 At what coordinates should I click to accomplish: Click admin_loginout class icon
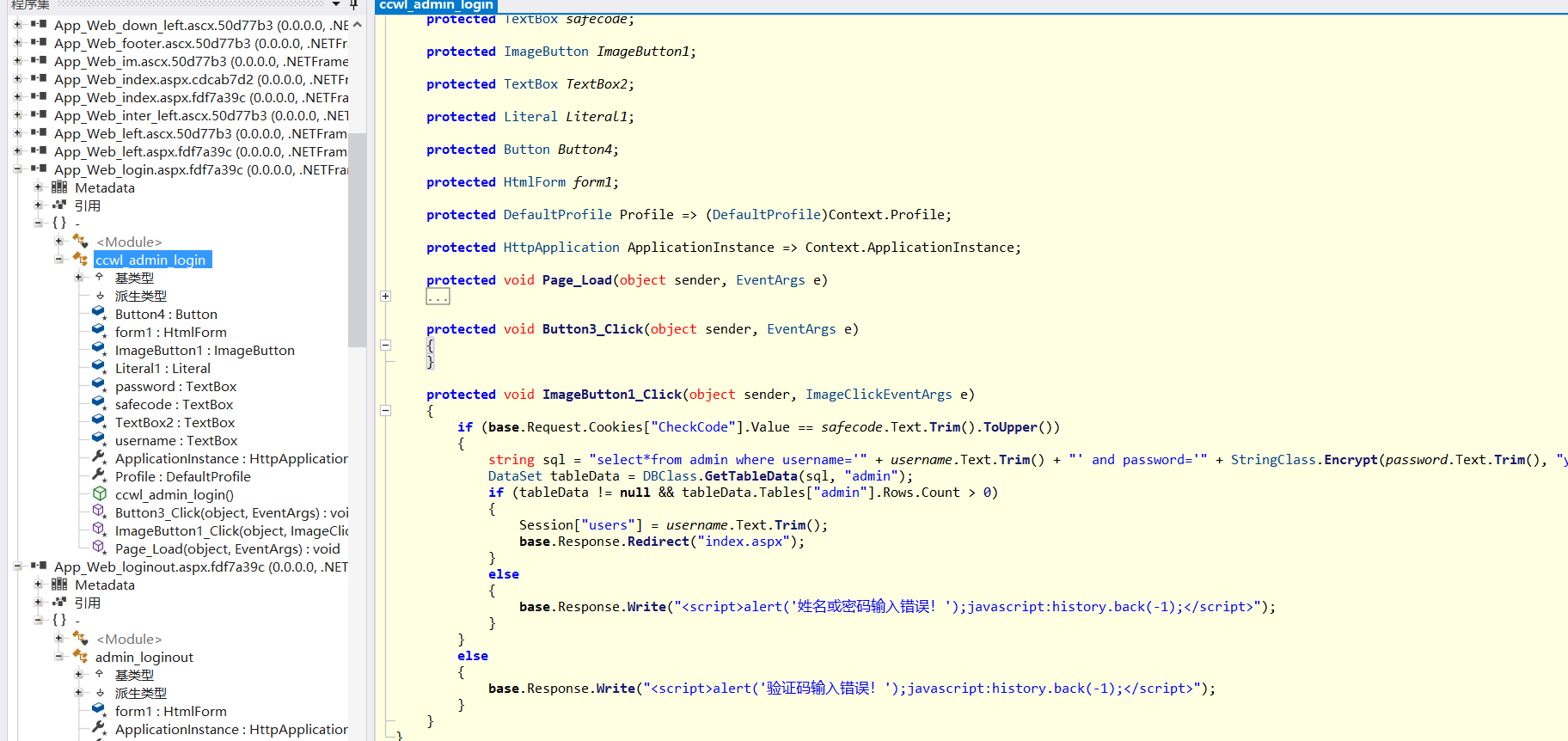pos(80,656)
